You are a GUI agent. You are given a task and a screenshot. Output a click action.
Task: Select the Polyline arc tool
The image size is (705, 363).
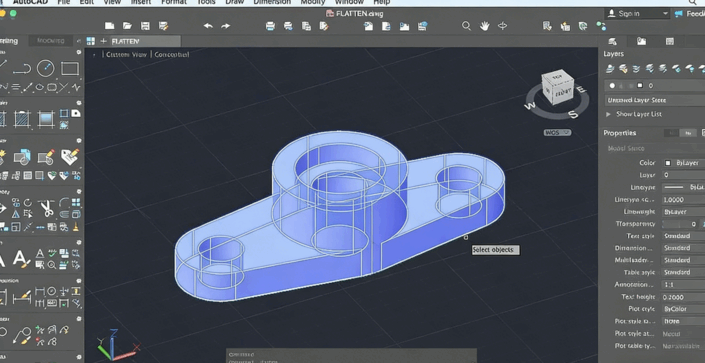[x=22, y=69]
